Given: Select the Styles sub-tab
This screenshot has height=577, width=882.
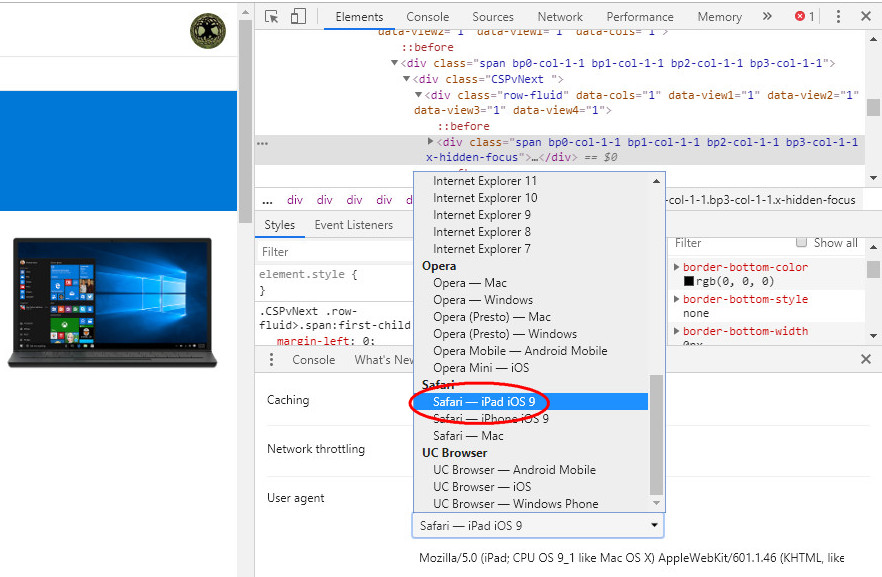Looking at the screenshot, I should pyautogui.click(x=280, y=225).
